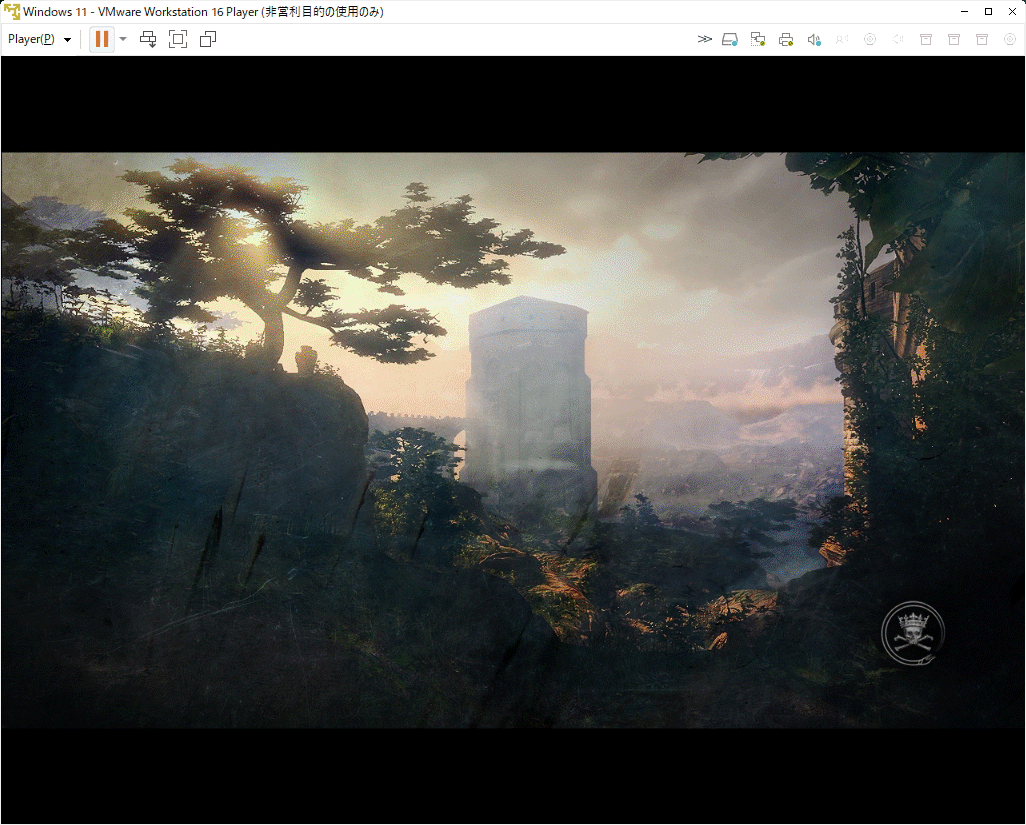Open the hard disk device icon

pos(730,39)
